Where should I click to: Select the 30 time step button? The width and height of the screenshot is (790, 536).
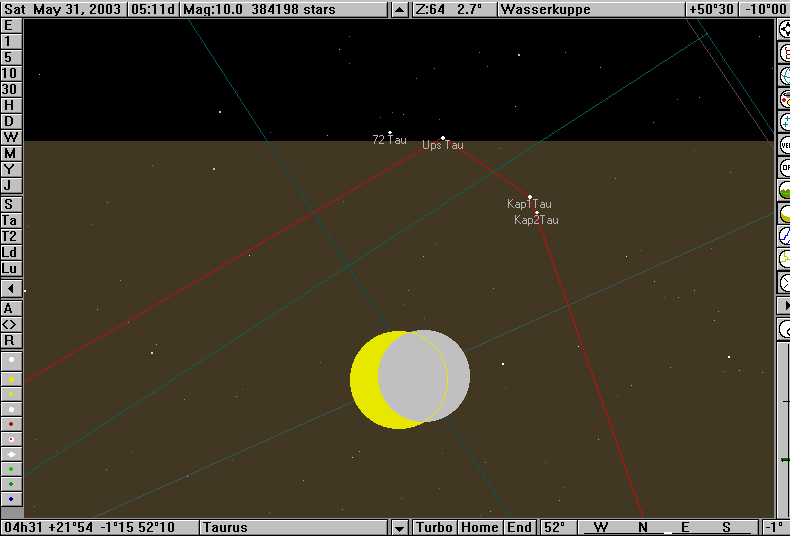click(x=10, y=89)
